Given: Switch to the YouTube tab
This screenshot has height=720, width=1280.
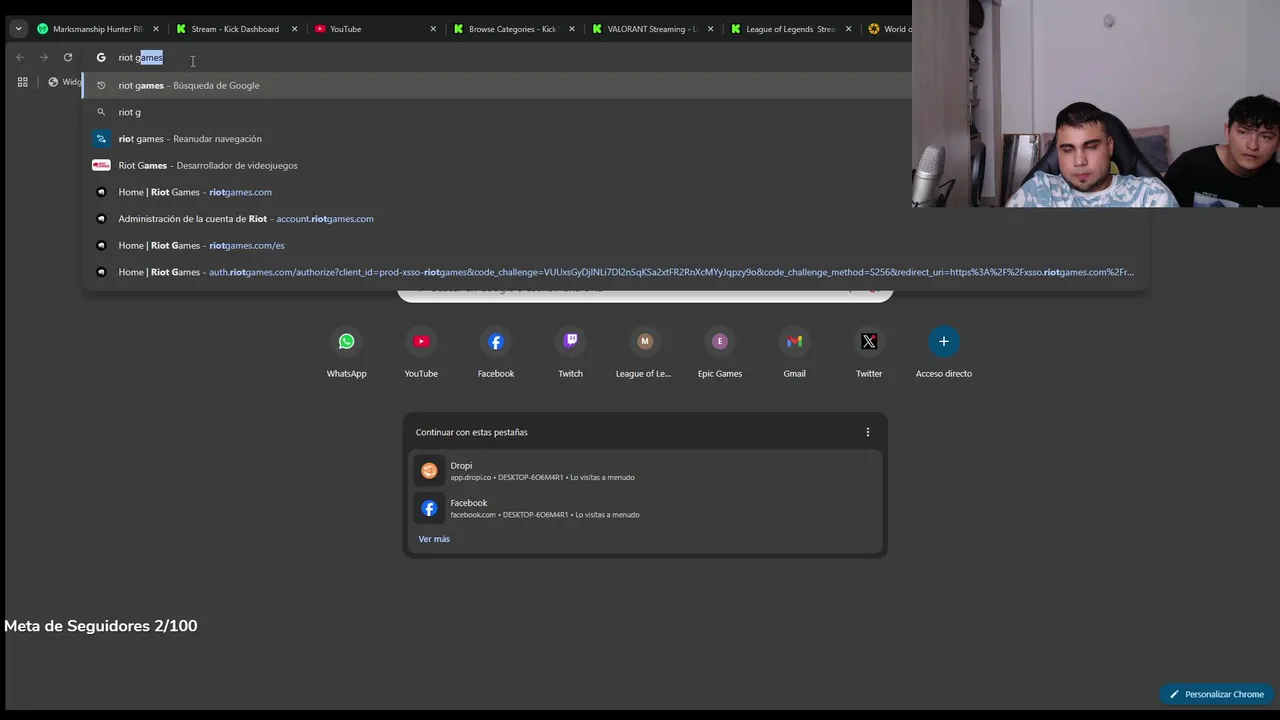Looking at the screenshot, I should (375, 29).
